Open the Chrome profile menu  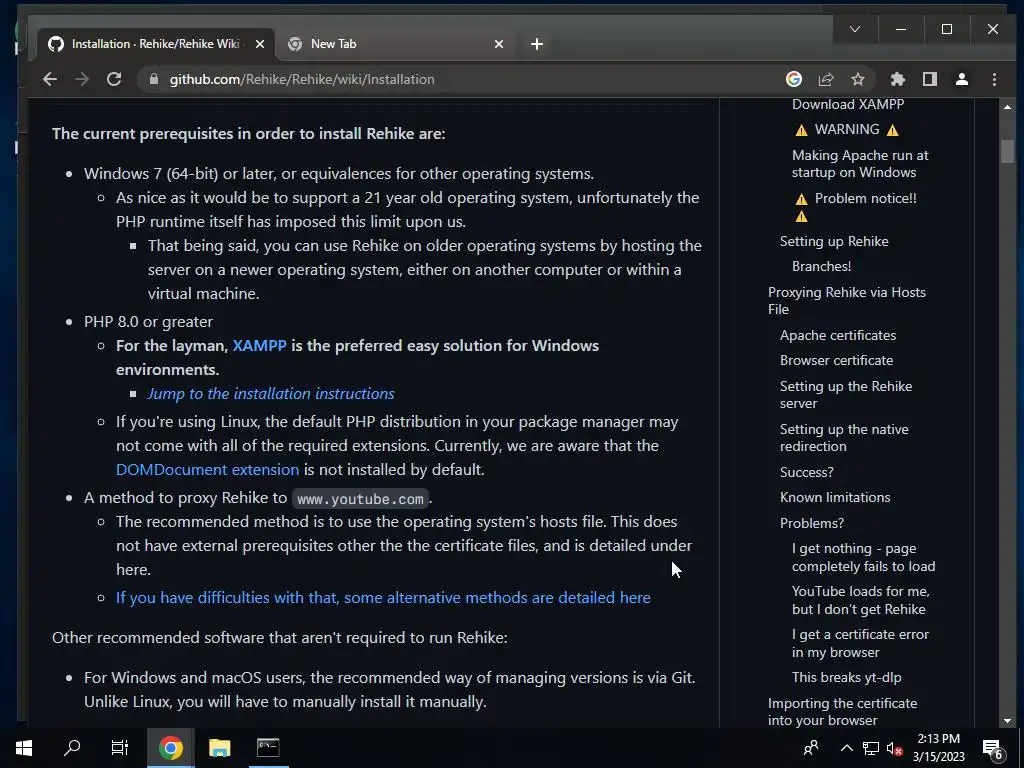coord(962,80)
